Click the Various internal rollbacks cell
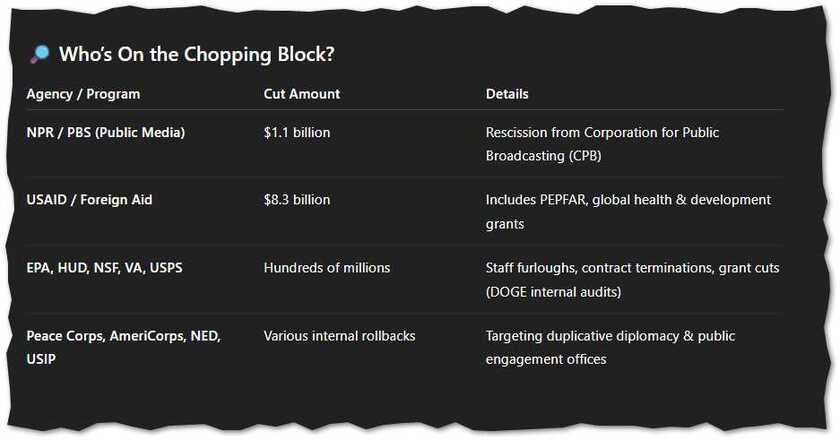 coord(339,336)
